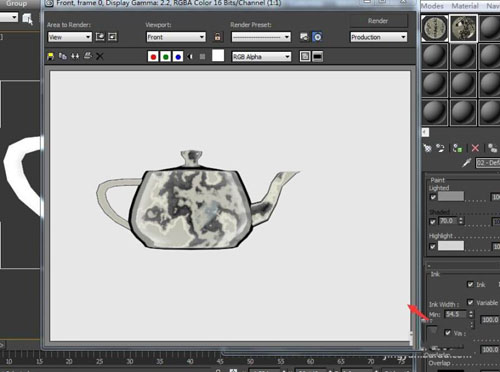Open the Modes menu in Material Editor

click(x=432, y=6)
